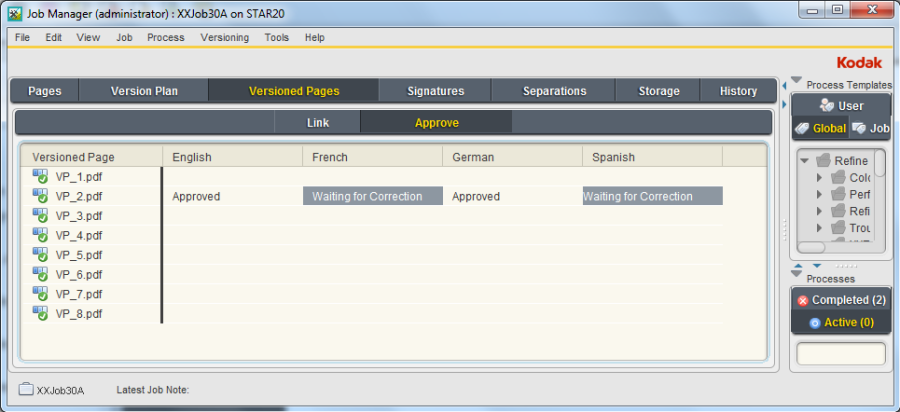This screenshot has width=900, height=412.
Task: Click the empty field below Active processes
Action: point(841,353)
